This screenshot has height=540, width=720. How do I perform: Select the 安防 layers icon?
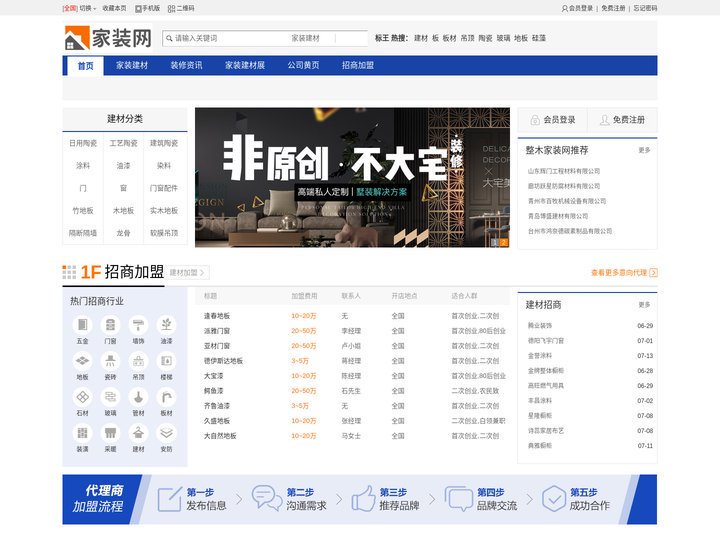pos(166,433)
